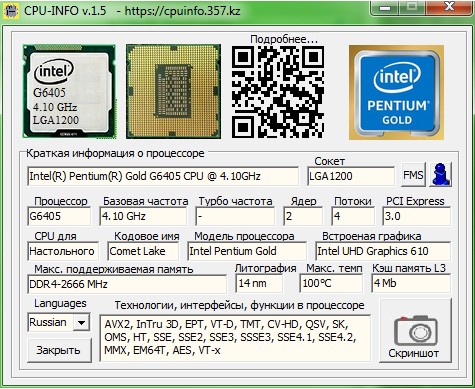475x389 pixels.
Task: Click the Макс. поддерживаемая память label
Action: 114,269
